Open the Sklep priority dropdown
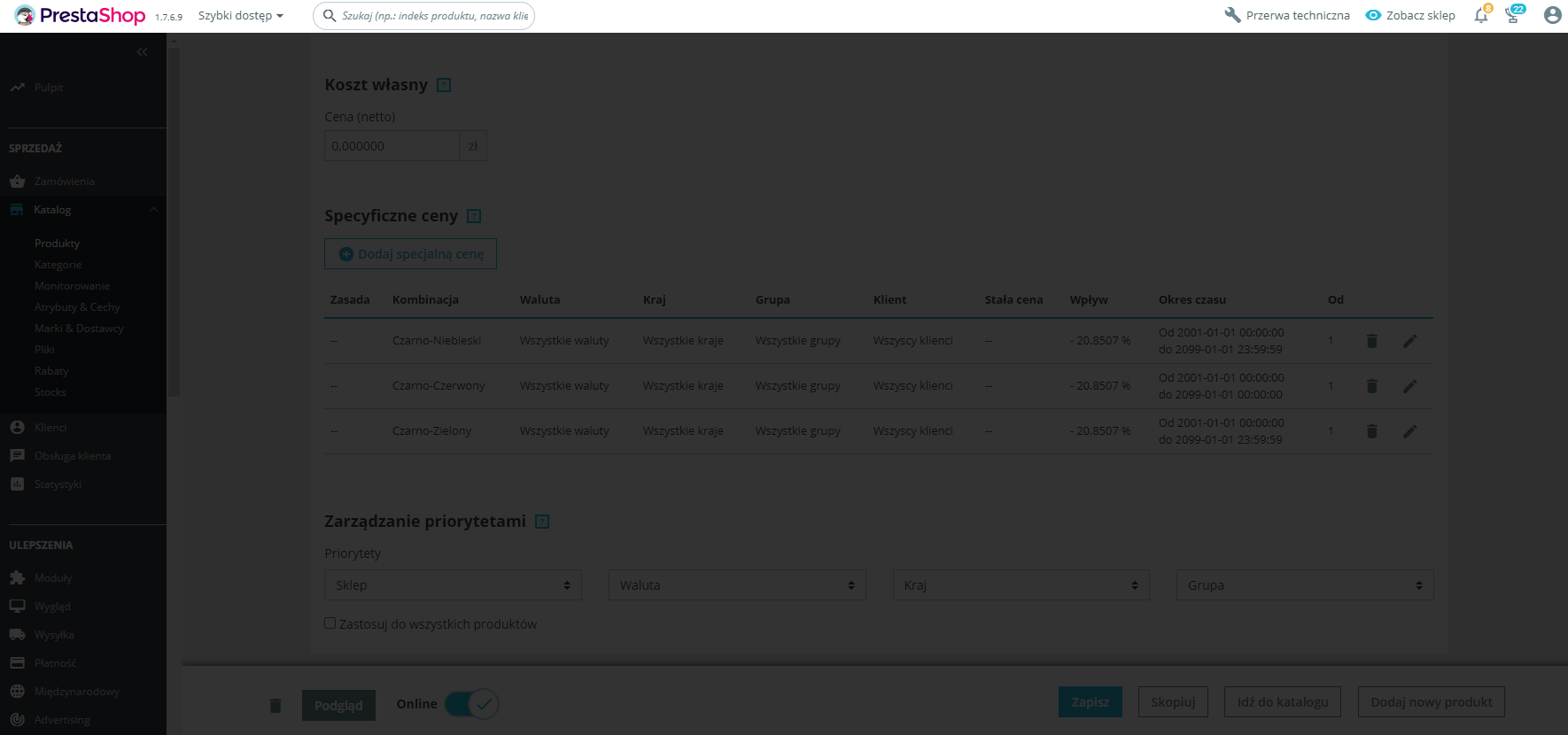 454,585
